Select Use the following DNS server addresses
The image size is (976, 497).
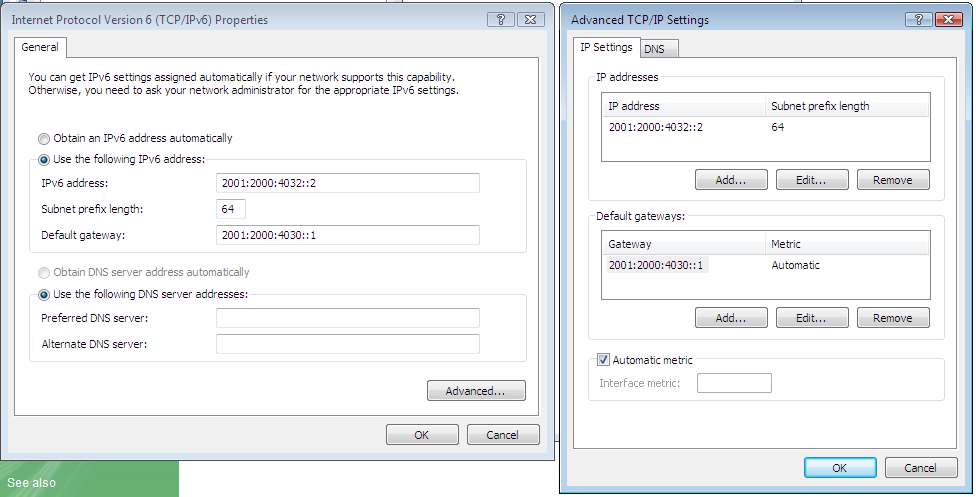(x=44, y=294)
